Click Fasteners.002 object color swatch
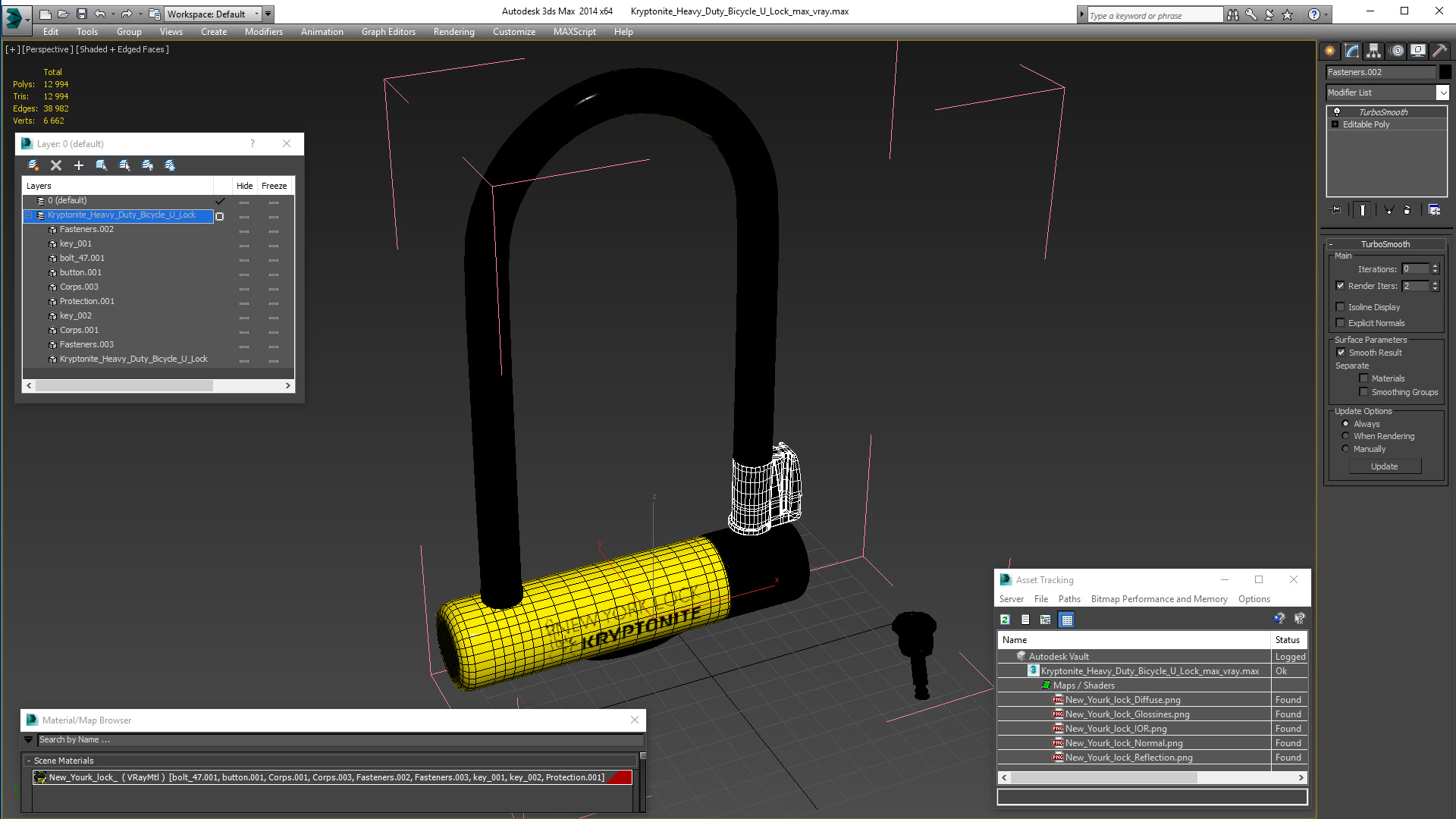 [x=1445, y=72]
